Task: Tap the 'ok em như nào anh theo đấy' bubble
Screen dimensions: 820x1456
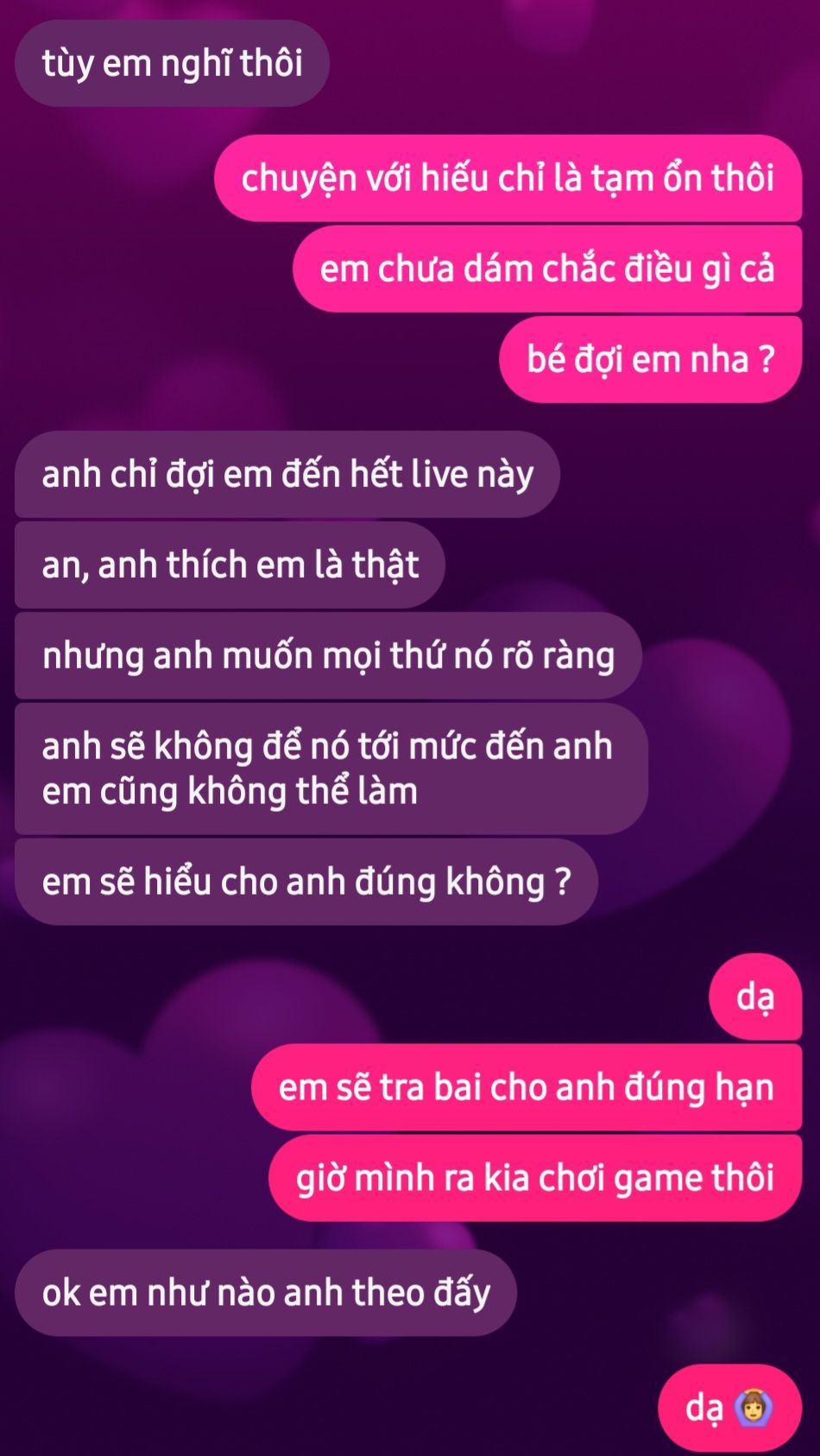Action: (266, 1293)
